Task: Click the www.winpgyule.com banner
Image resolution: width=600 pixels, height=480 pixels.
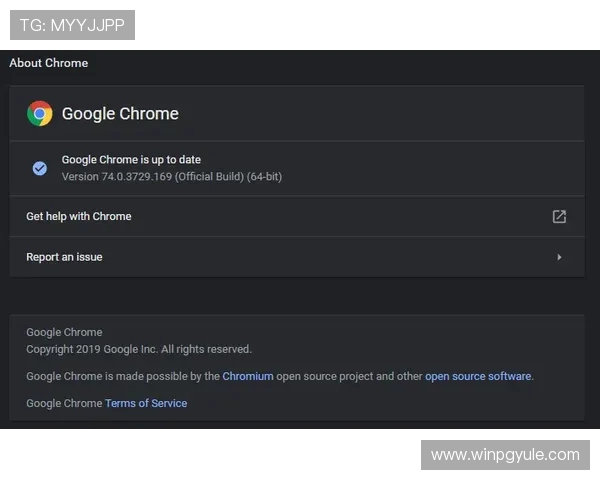Action: pos(504,455)
